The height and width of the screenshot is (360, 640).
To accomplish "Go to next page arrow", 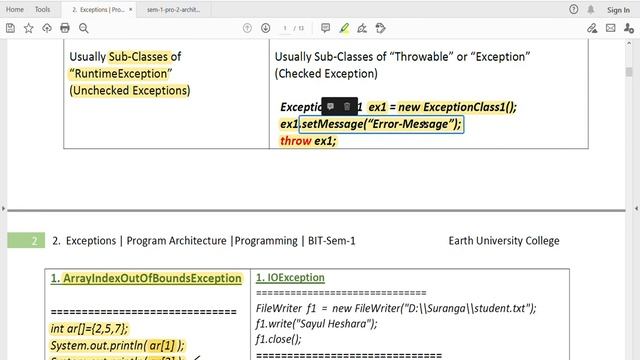I will pyautogui.click(x=266, y=28).
